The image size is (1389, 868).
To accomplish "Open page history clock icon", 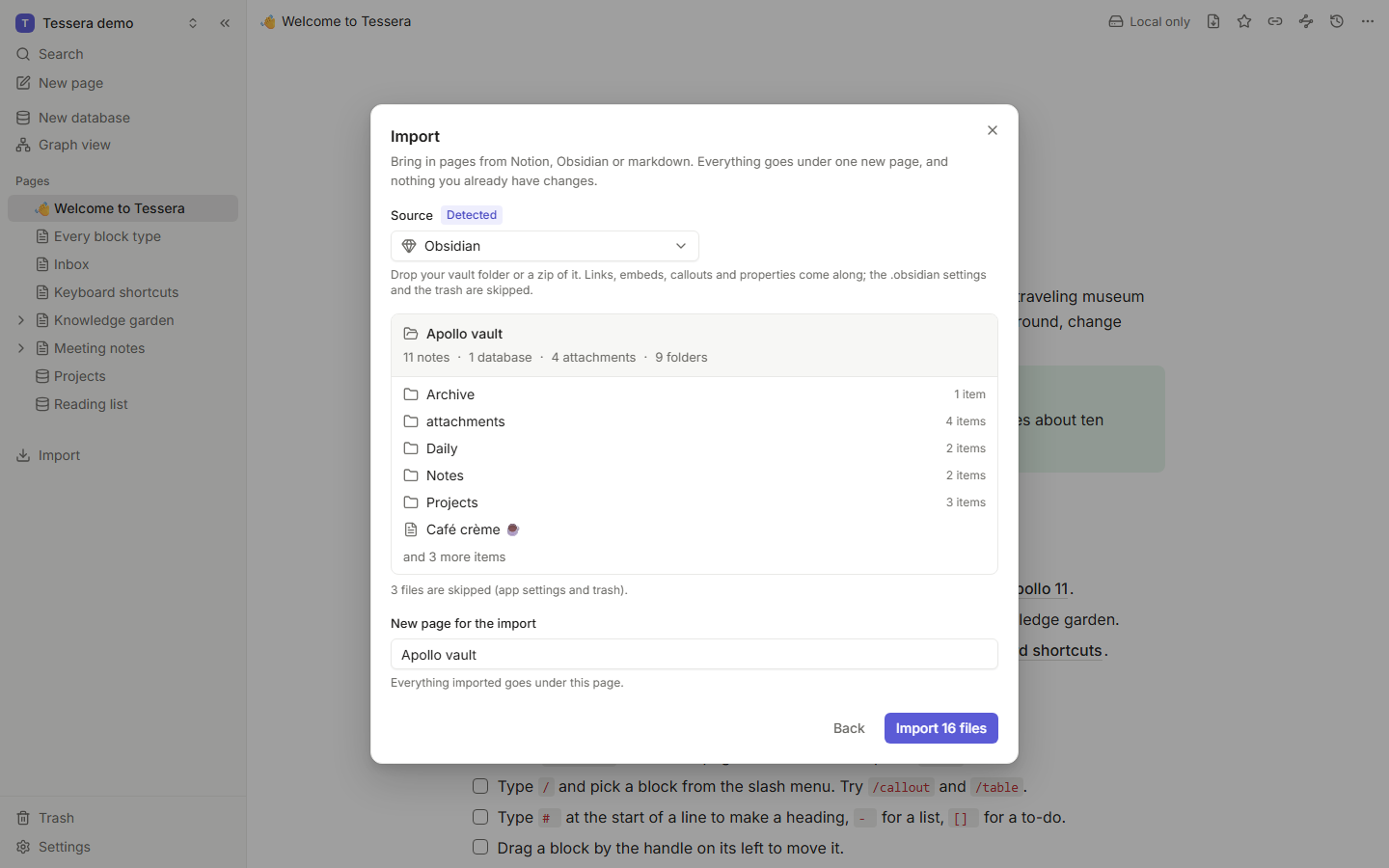I will [x=1337, y=21].
